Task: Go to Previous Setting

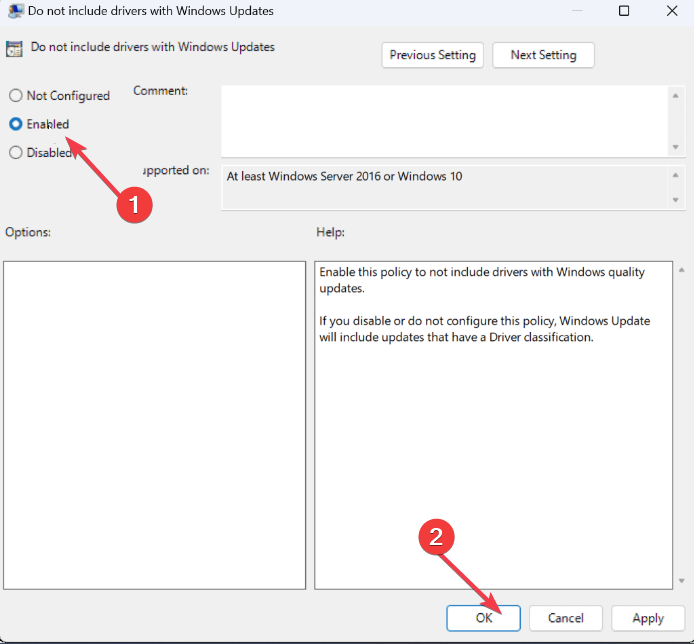Action: 432,55
